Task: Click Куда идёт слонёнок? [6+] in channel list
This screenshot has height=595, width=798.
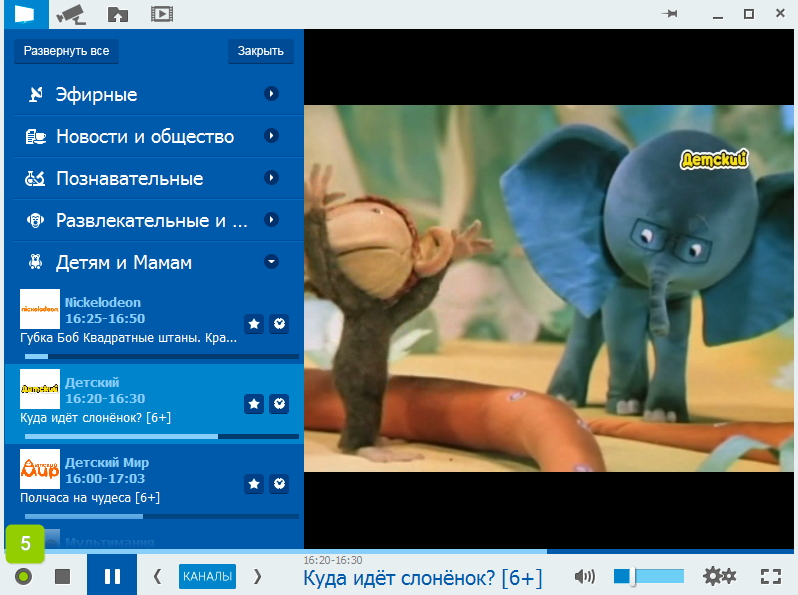Action: coord(96,418)
